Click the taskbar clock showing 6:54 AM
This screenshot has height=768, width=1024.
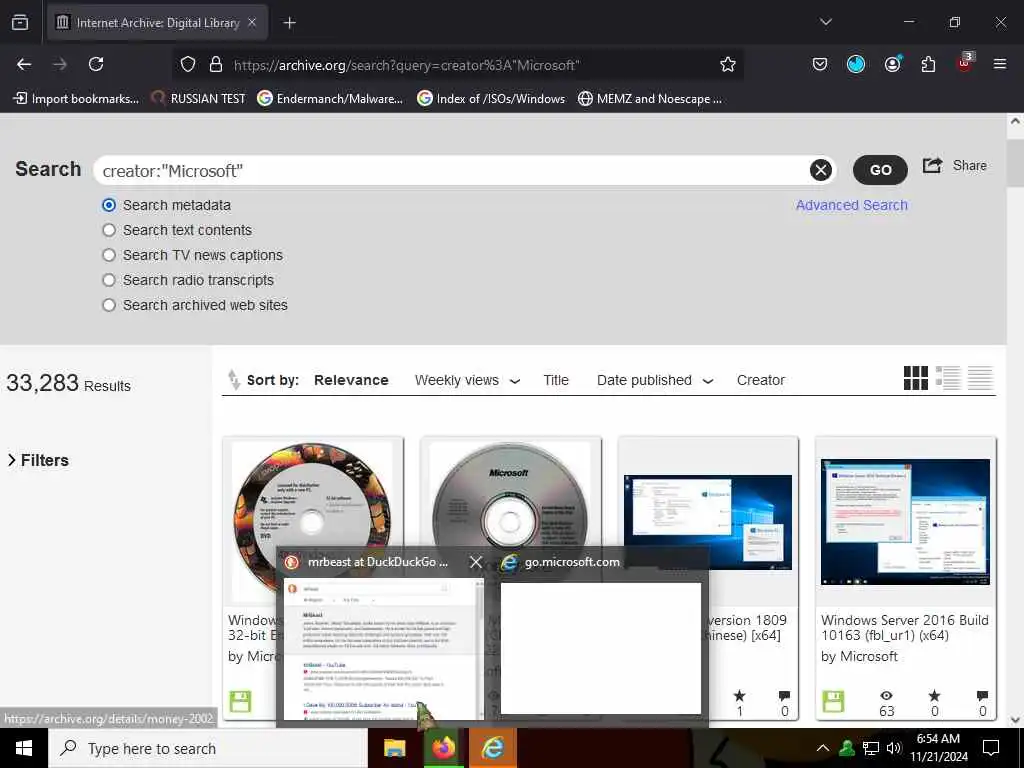click(x=938, y=748)
